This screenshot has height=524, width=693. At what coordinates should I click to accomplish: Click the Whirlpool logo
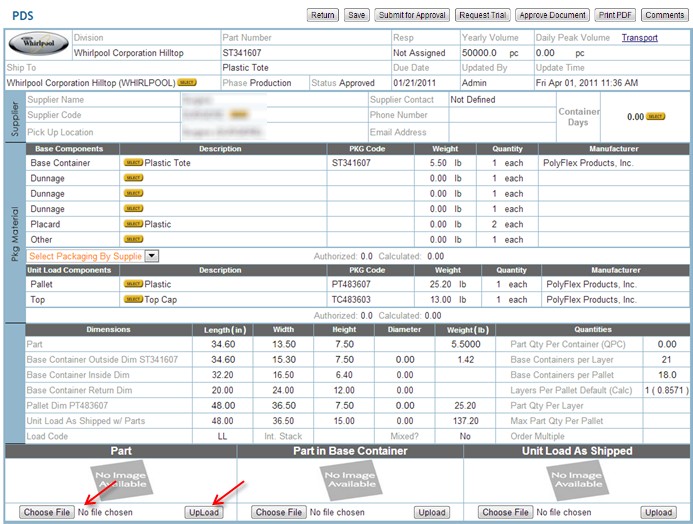point(39,44)
